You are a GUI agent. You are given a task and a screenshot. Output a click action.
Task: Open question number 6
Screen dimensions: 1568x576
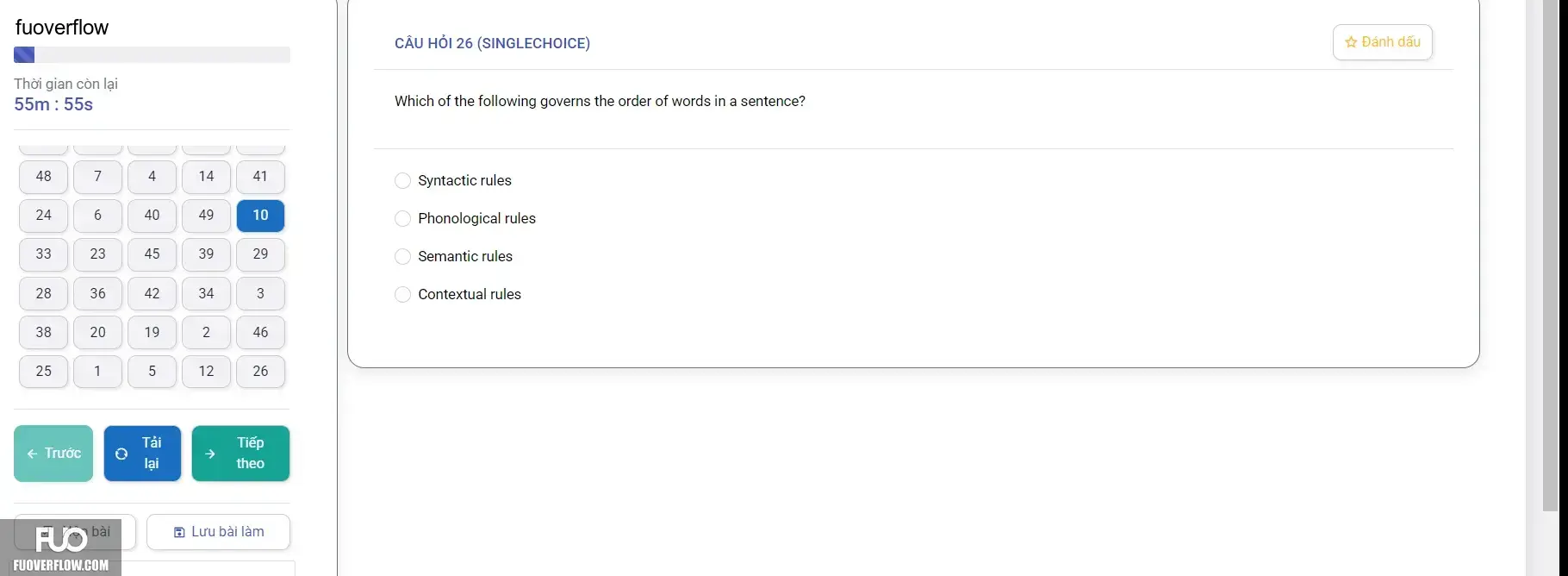click(x=97, y=216)
